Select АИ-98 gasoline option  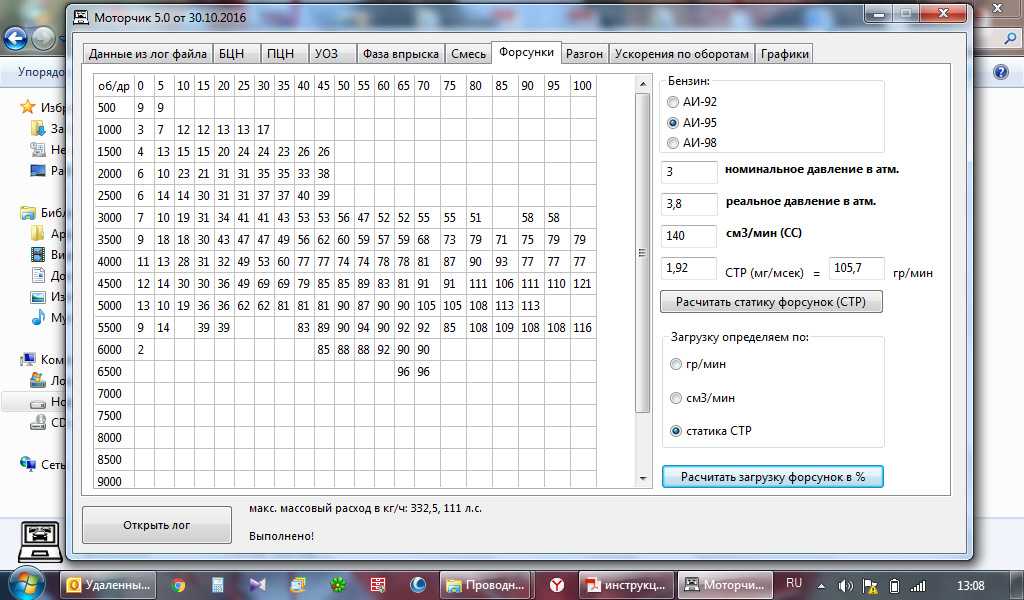pyautogui.click(x=673, y=142)
